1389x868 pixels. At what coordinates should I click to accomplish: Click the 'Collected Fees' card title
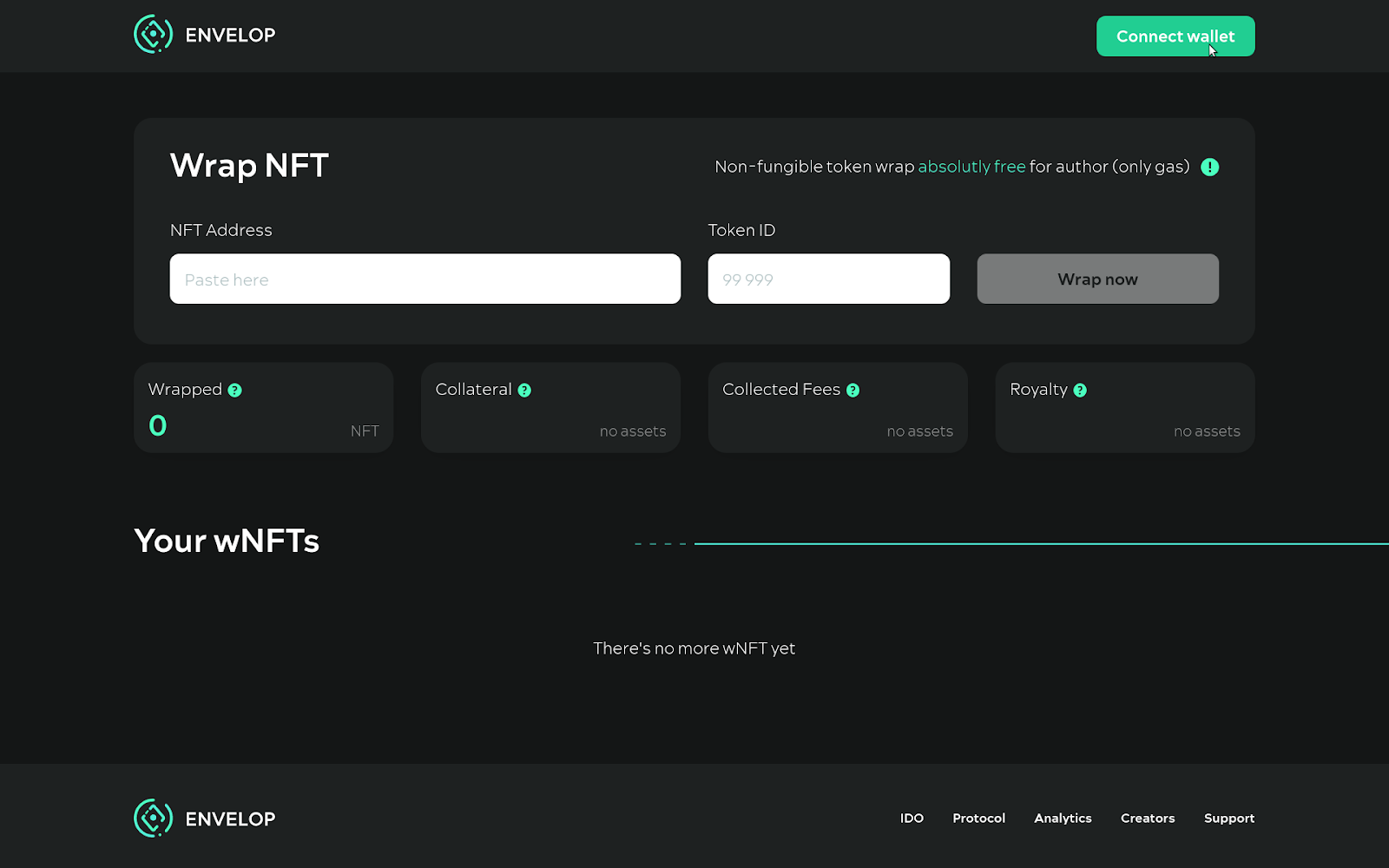pyautogui.click(x=781, y=390)
